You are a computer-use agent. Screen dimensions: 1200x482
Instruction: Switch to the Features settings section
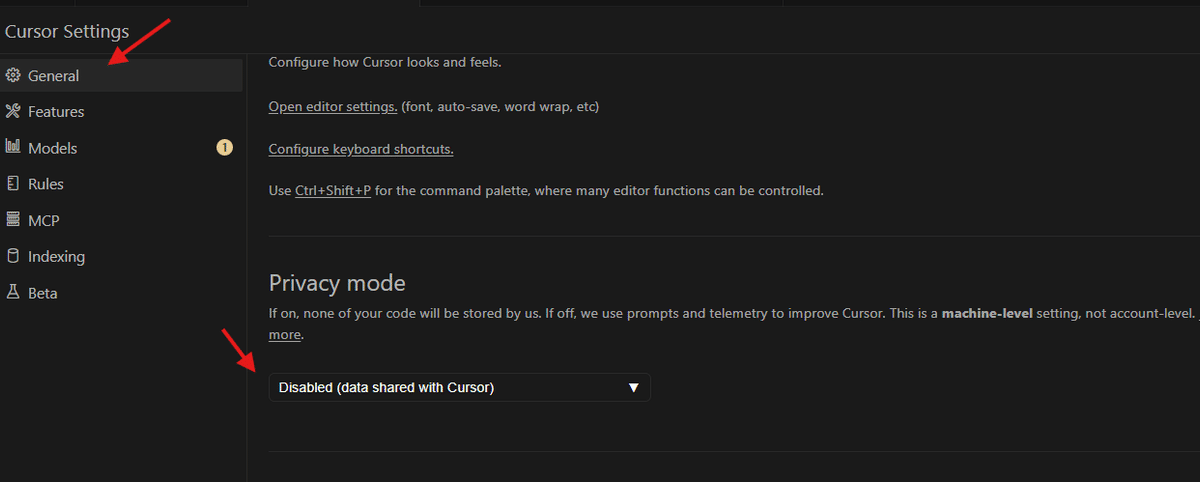[56, 112]
